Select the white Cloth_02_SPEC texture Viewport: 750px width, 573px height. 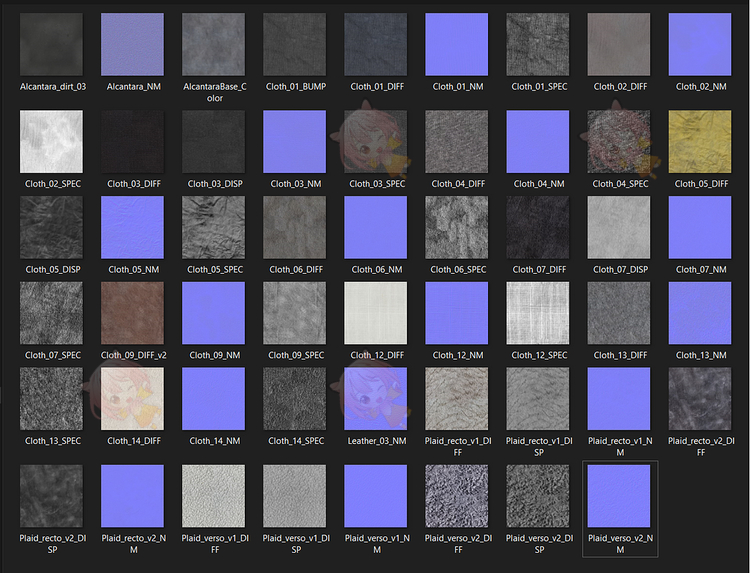point(51,142)
